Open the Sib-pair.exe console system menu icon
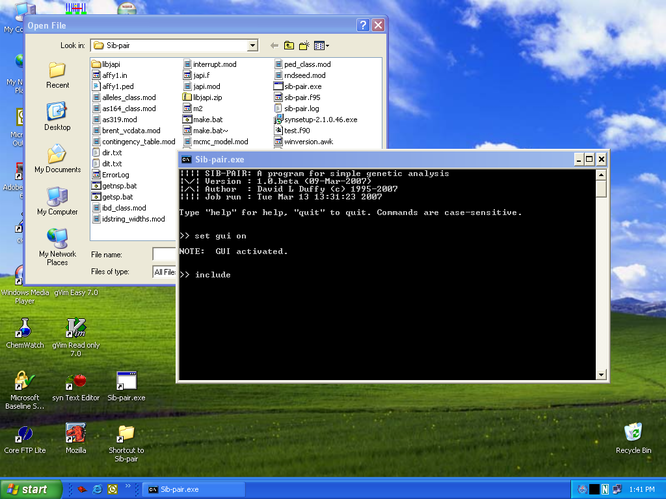666x499 pixels. pyautogui.click(x=186, y=160)
